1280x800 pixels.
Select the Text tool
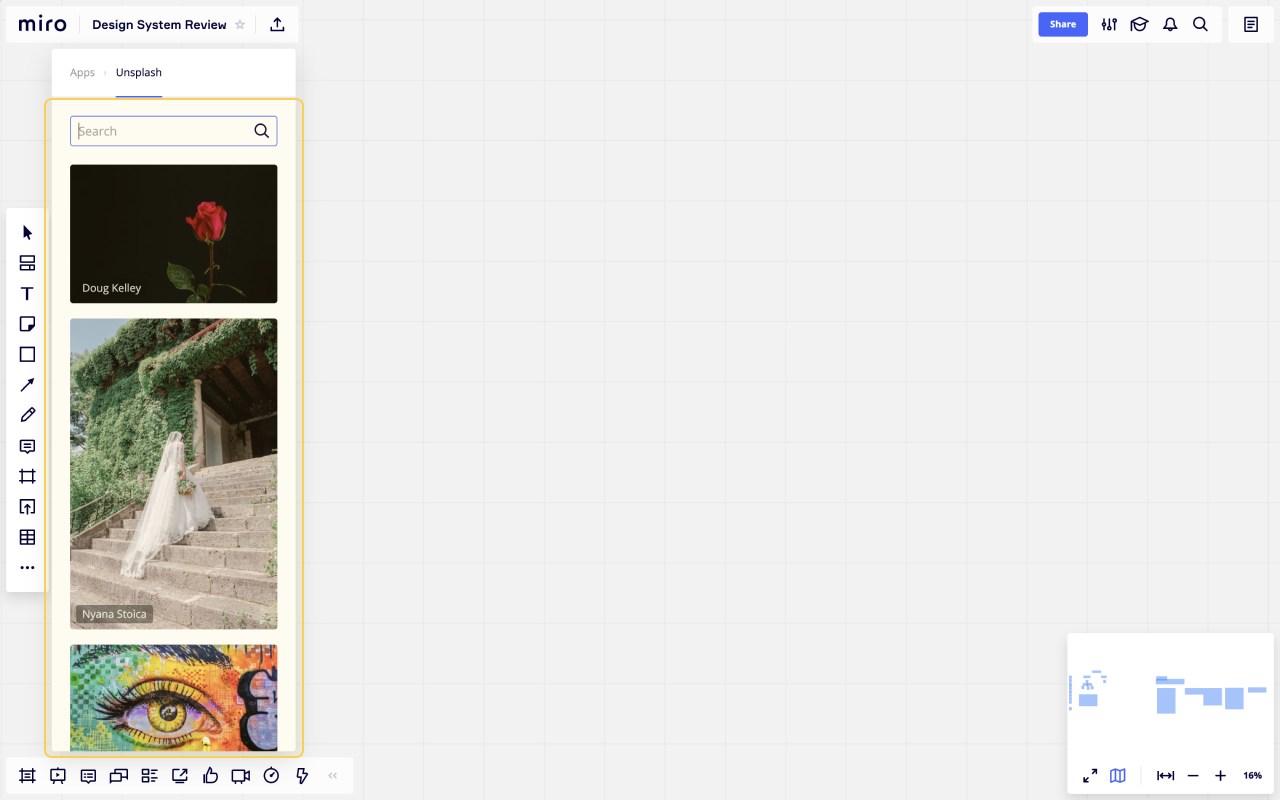coord(27,294)
